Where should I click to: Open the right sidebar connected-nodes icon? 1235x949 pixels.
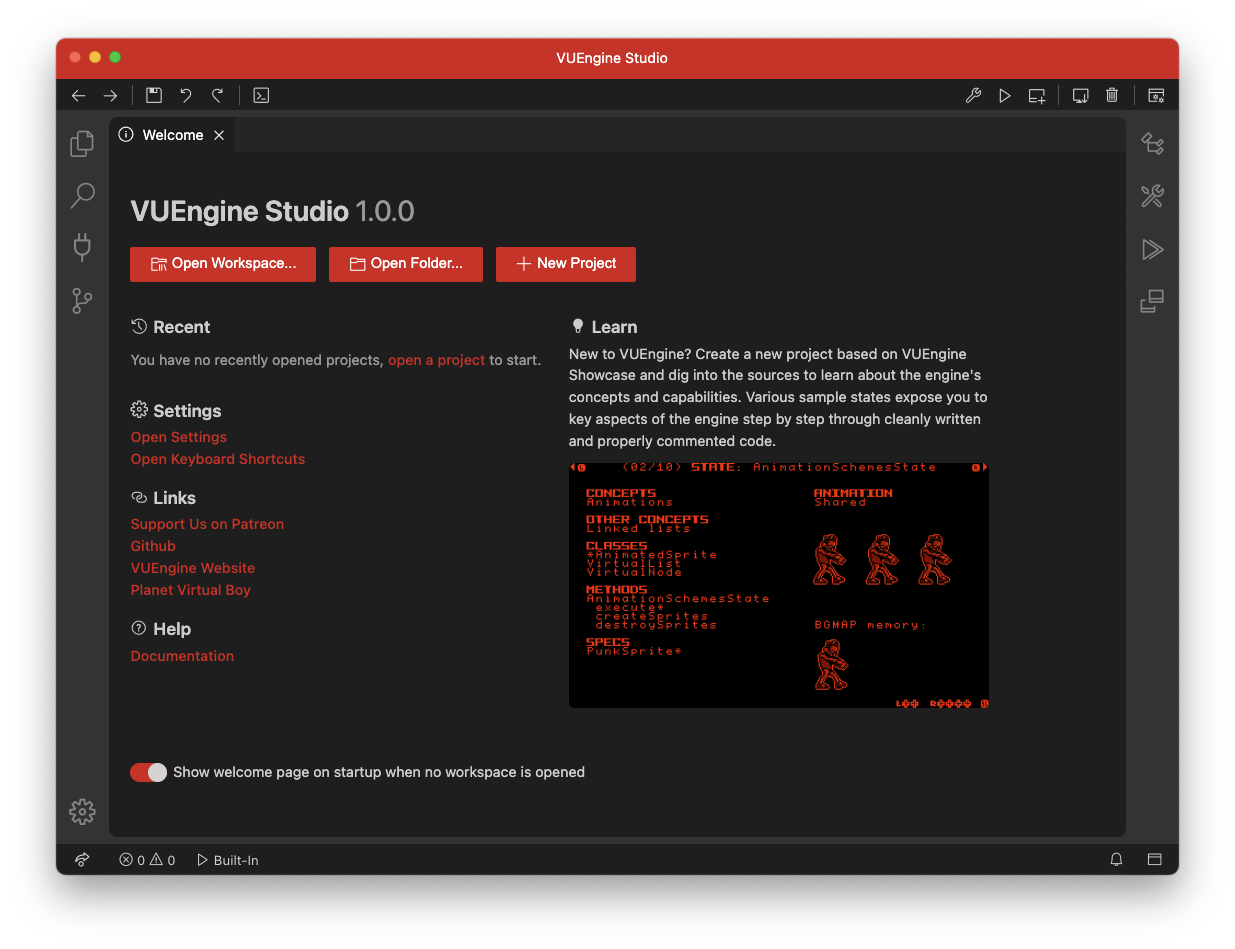click(1152, 144)
